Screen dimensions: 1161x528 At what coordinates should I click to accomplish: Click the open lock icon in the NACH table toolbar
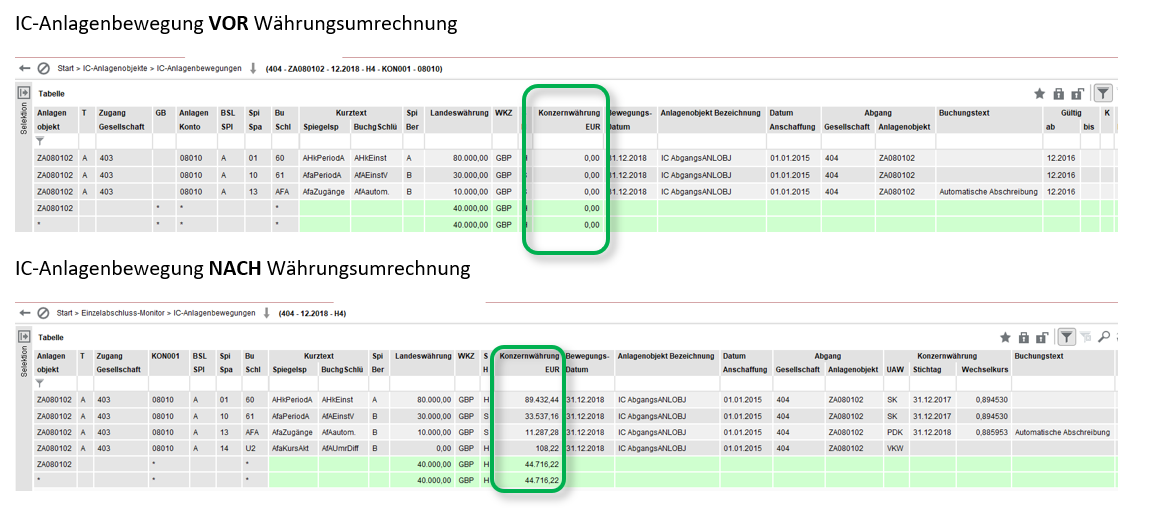[1043, 338]
